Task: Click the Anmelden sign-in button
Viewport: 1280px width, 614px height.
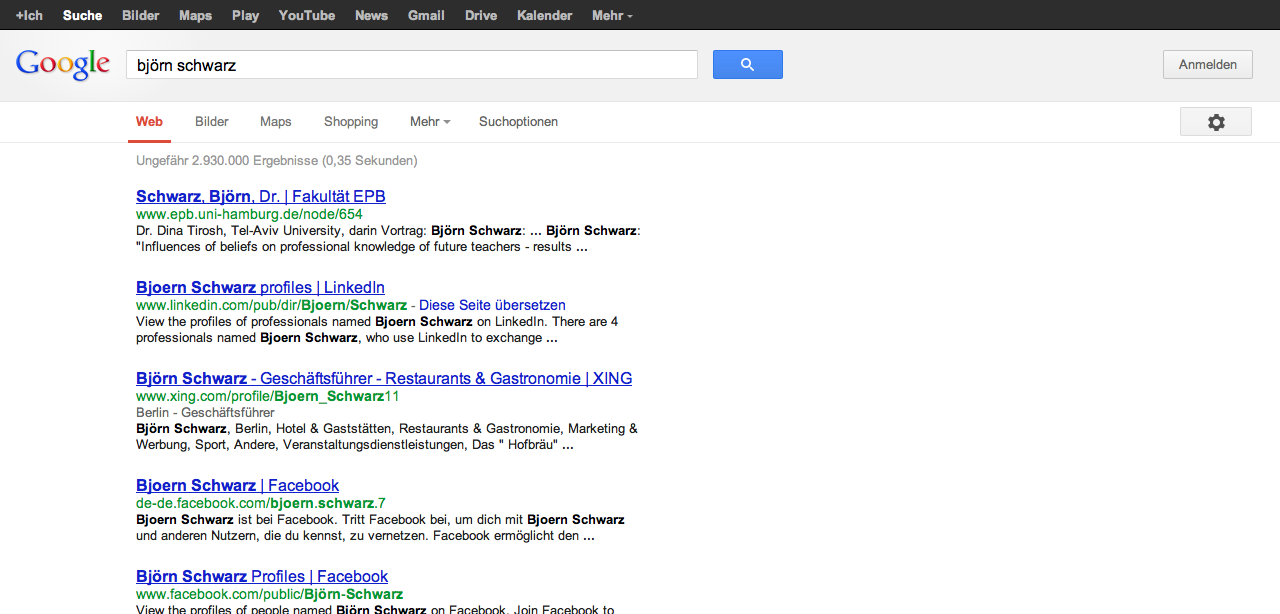Action: (1207, 65)
